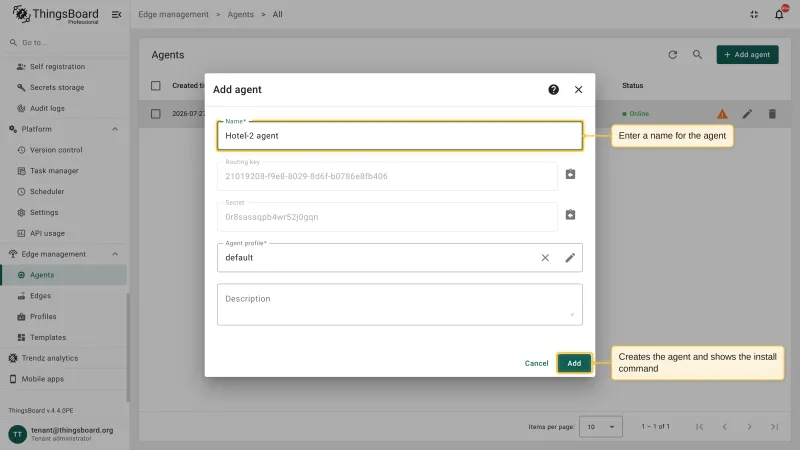Image resolution: width=800 pixels, height=450 pixels.
Task: Open Secrets storage in sidebar
Action: point(57,87)
